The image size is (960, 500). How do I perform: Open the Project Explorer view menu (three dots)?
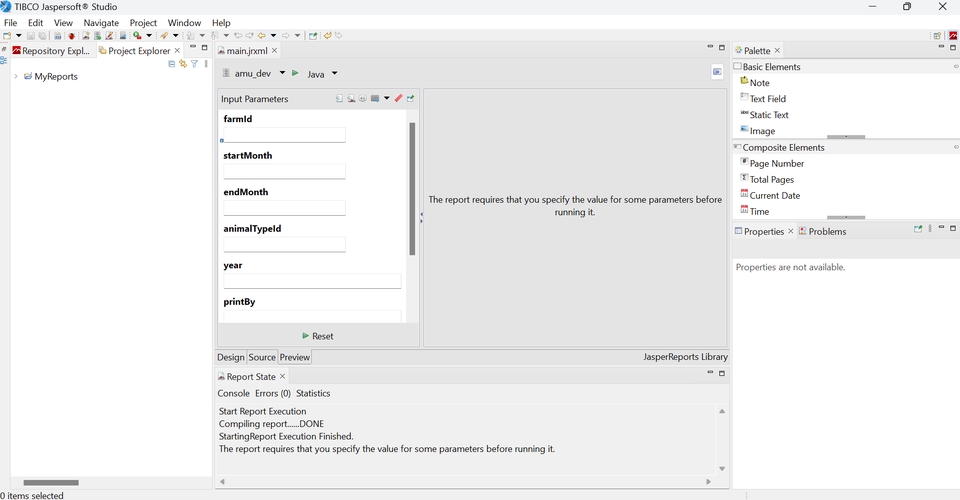(206, 64)
